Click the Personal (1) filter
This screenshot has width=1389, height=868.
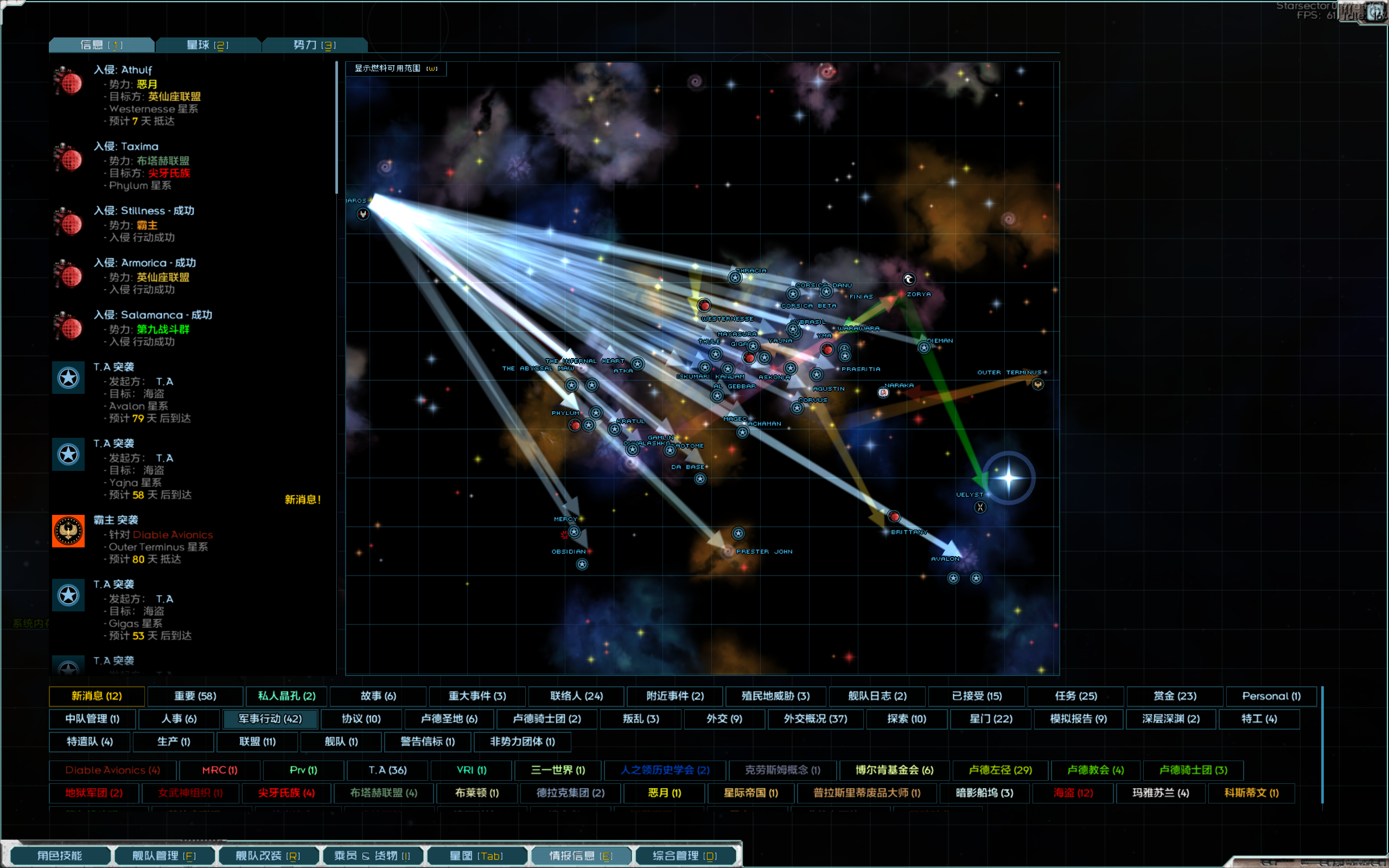click(1271, 696)
